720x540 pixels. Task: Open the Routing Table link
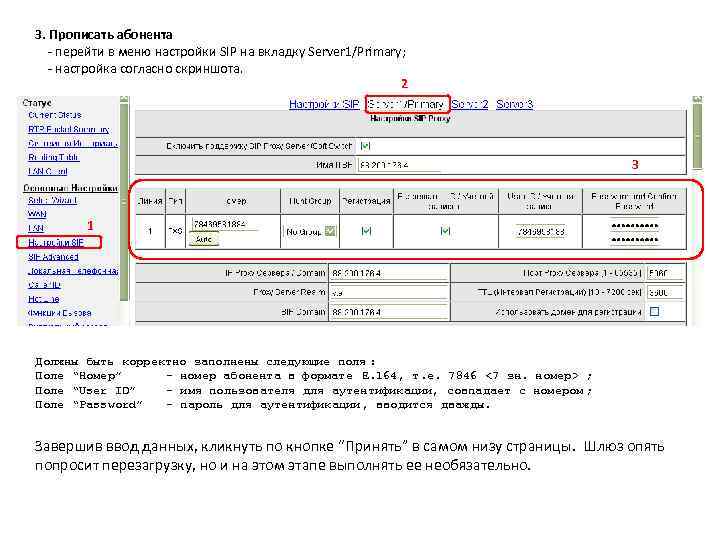[53, 157]
